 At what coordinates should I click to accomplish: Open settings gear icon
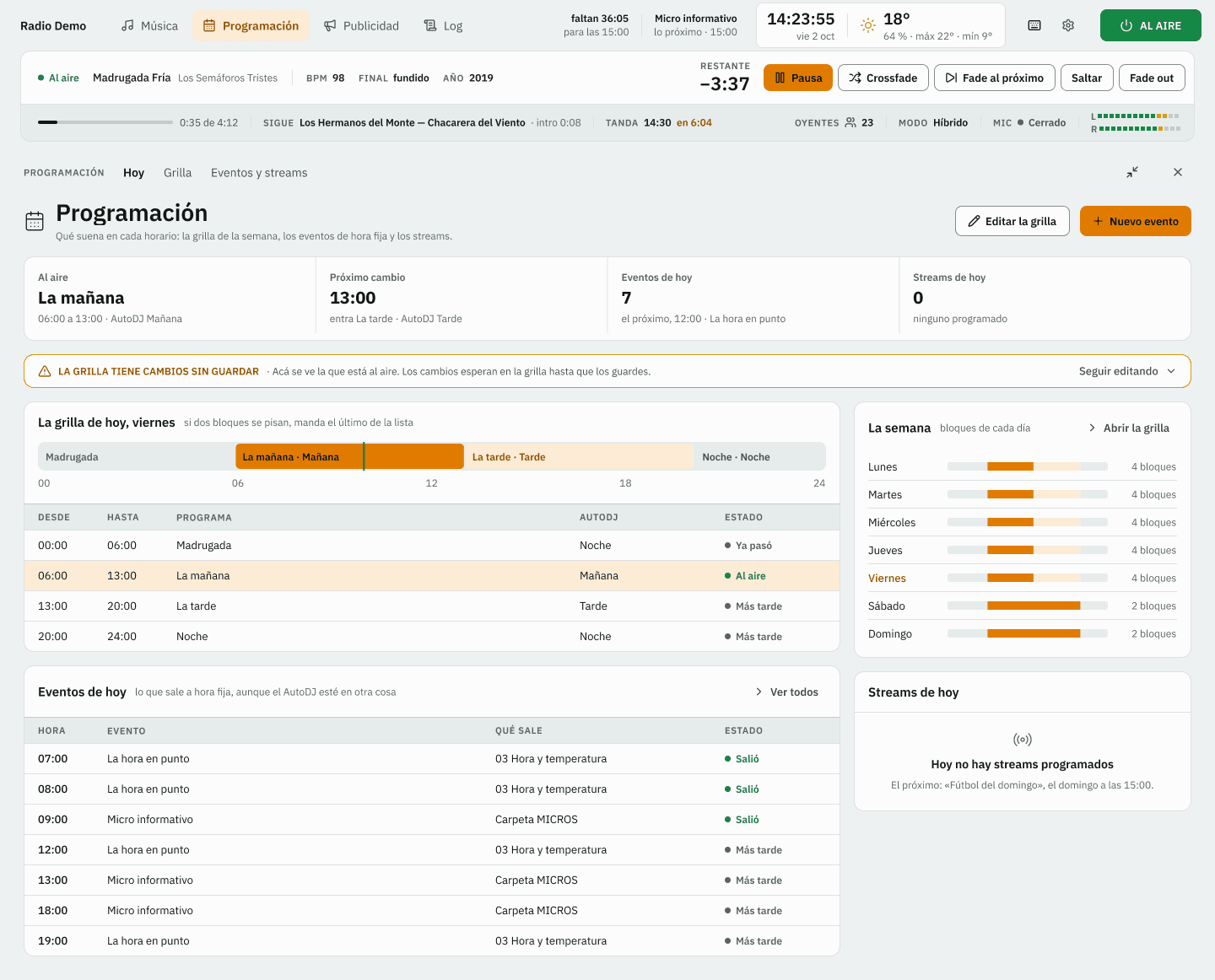[x=1068, y=25]
